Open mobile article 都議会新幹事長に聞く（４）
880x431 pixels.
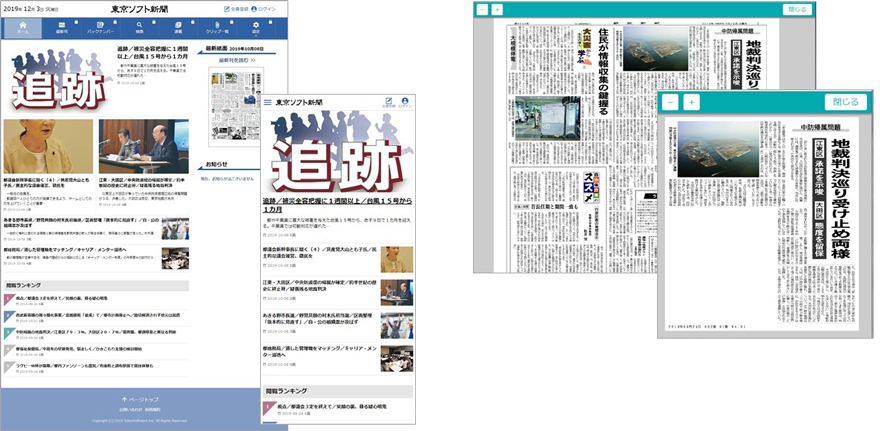pos(320,253)
